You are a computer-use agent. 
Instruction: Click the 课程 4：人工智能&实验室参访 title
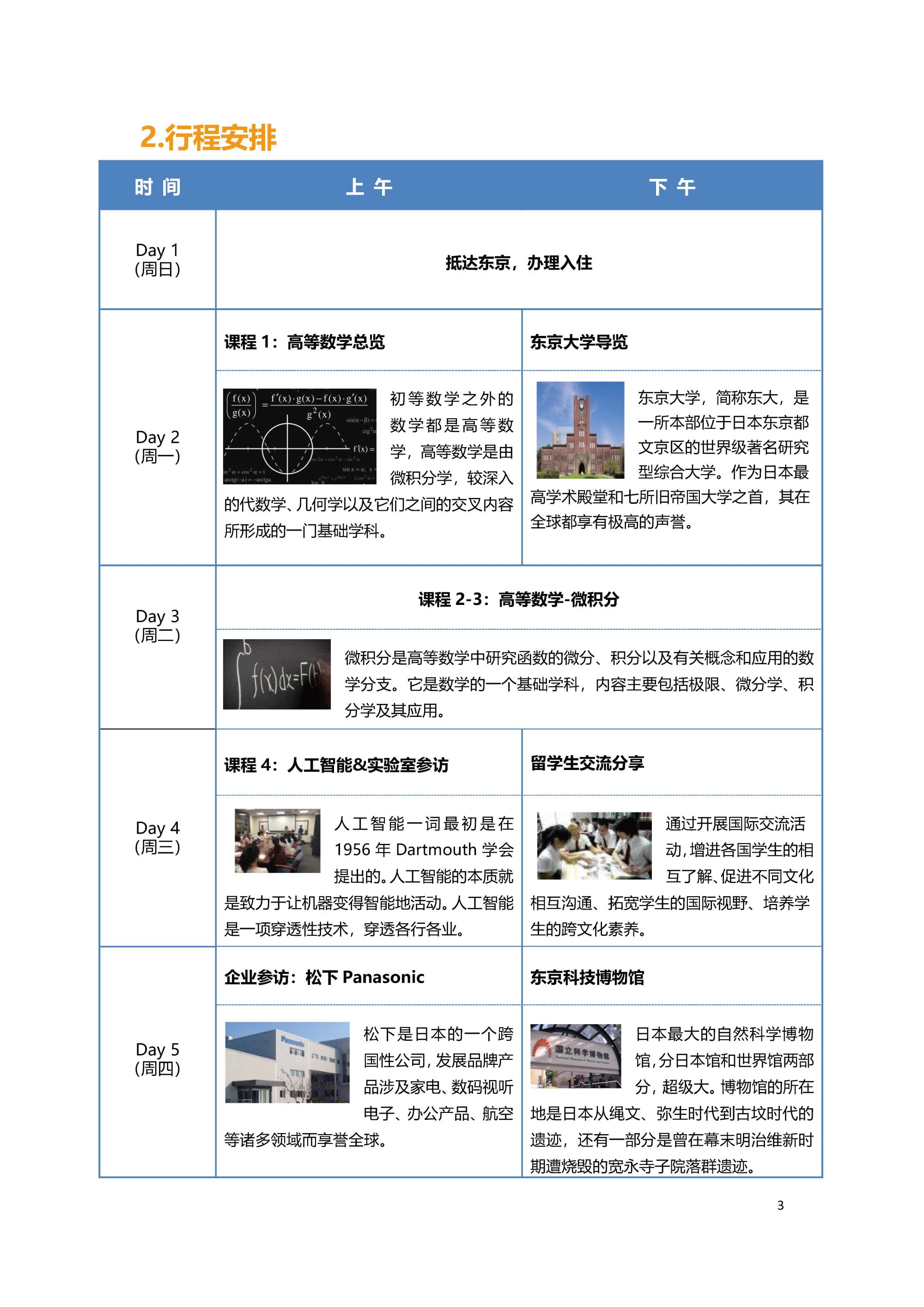[336, 764]
